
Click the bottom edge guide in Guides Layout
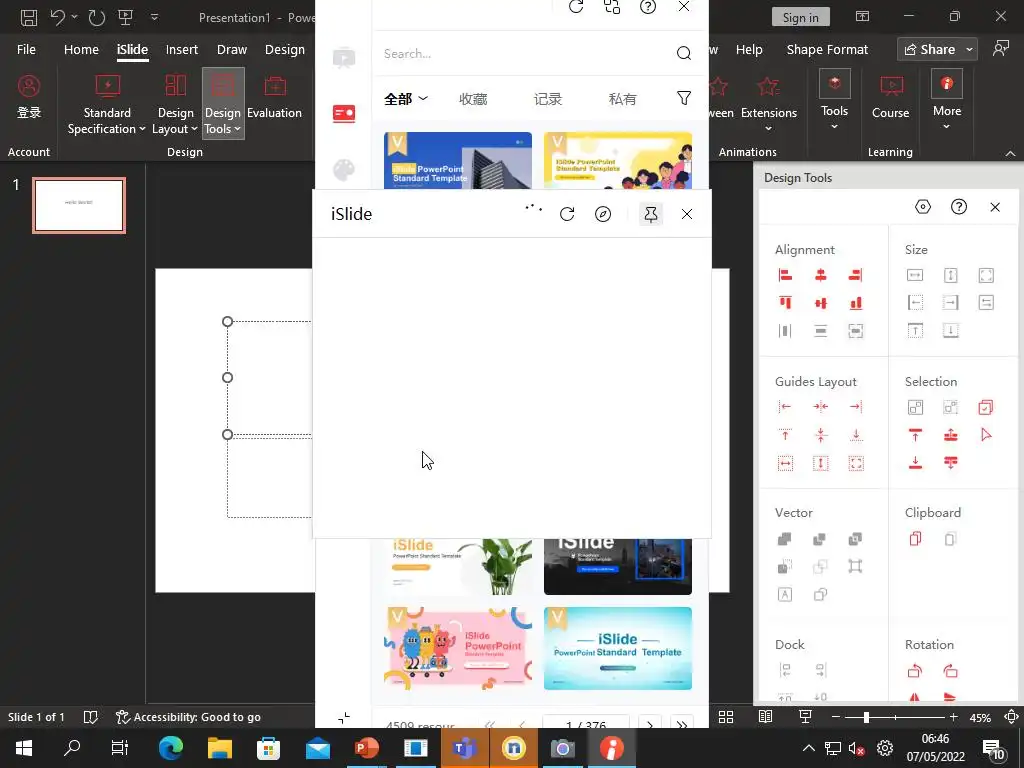click(x=856, y=435)
